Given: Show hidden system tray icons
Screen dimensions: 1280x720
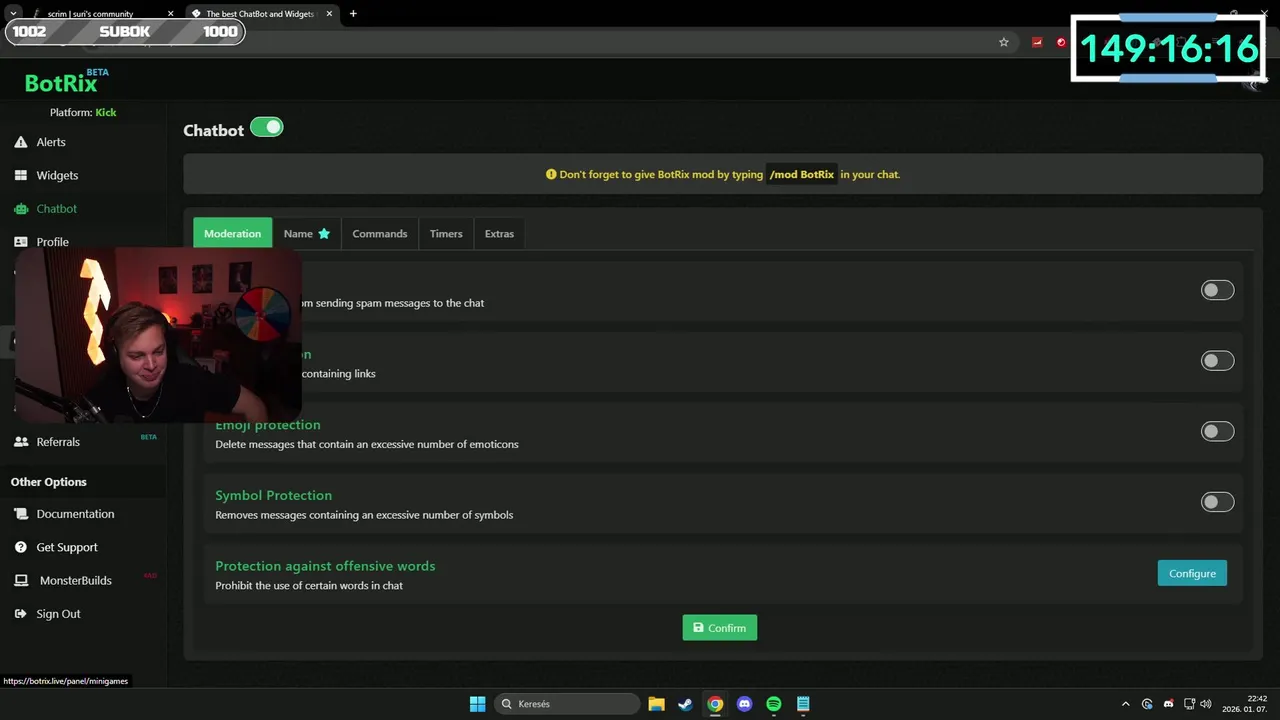Looking at the screenshot, I should 1126,704.
